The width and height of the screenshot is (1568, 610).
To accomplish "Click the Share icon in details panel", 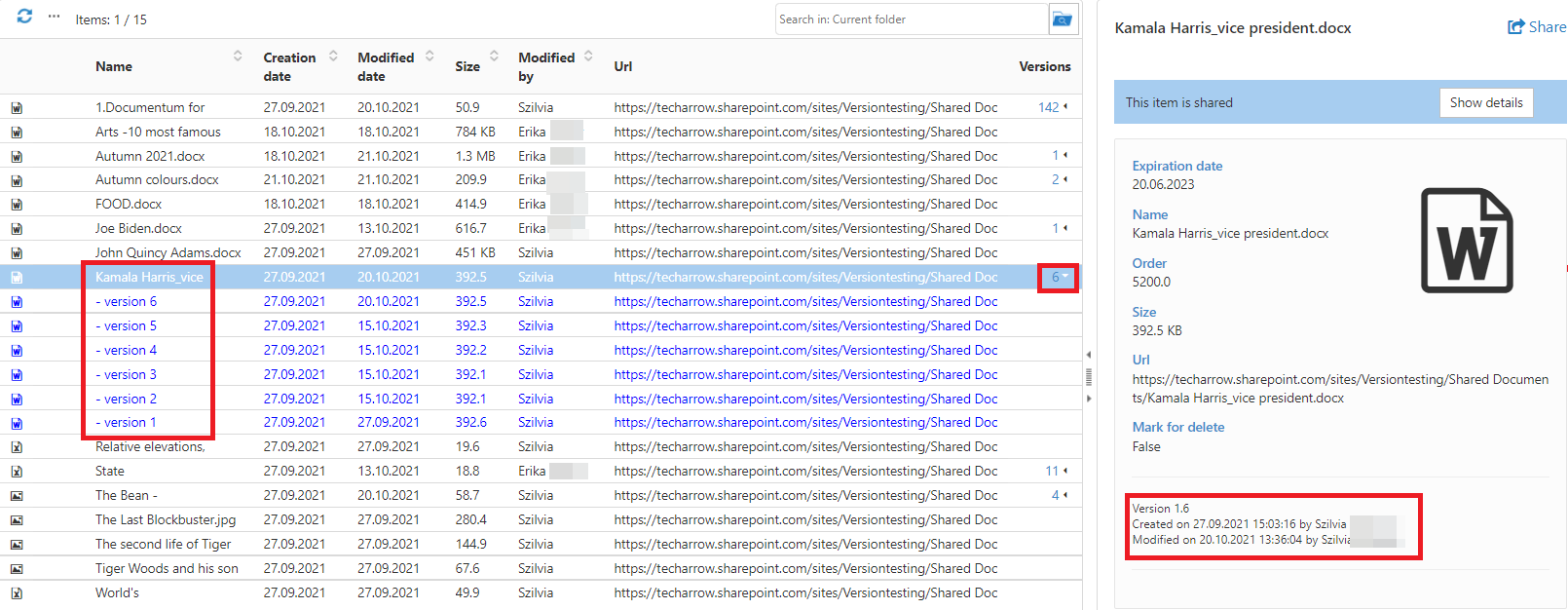I will pyautogui.click(x=1536, y=27).
